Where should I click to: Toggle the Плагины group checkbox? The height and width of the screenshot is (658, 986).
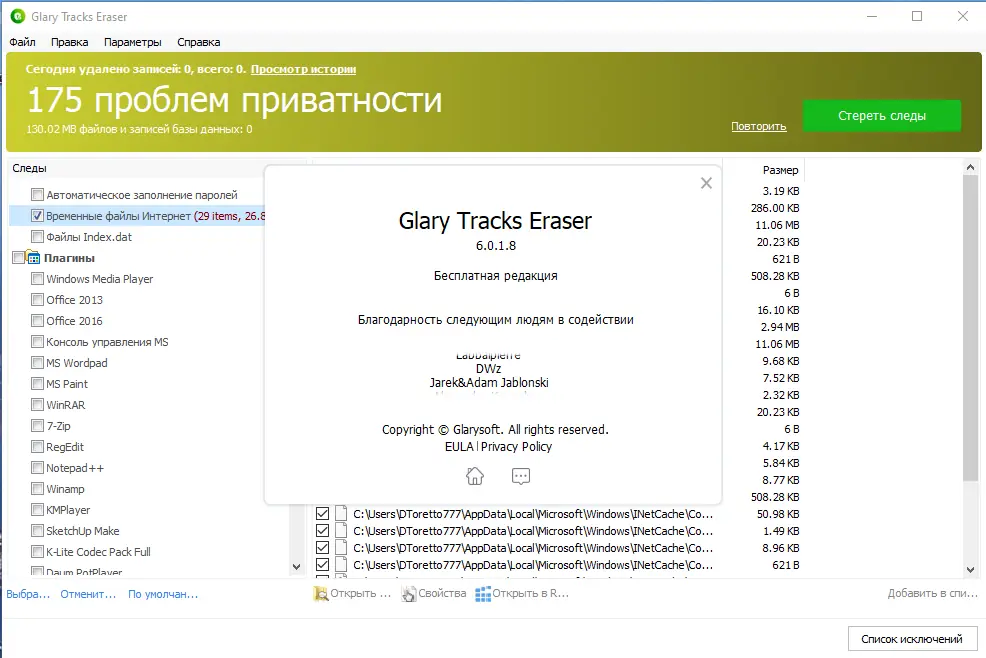pyautogui.click(x=18, y=257)
